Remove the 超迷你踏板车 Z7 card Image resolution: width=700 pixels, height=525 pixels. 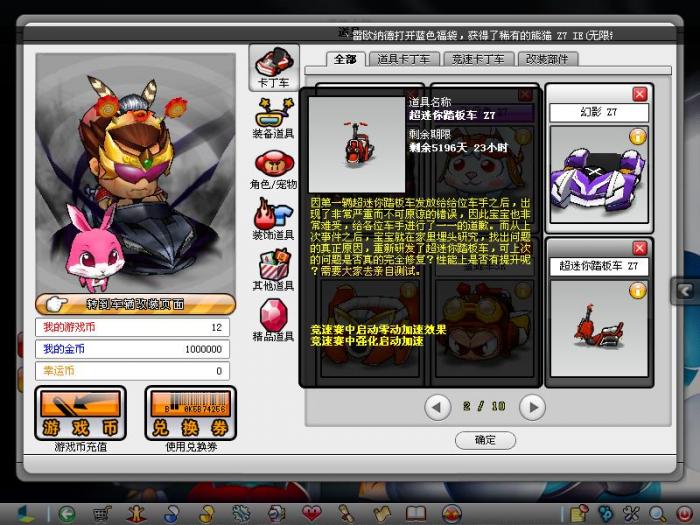click(x=640, y=248)
